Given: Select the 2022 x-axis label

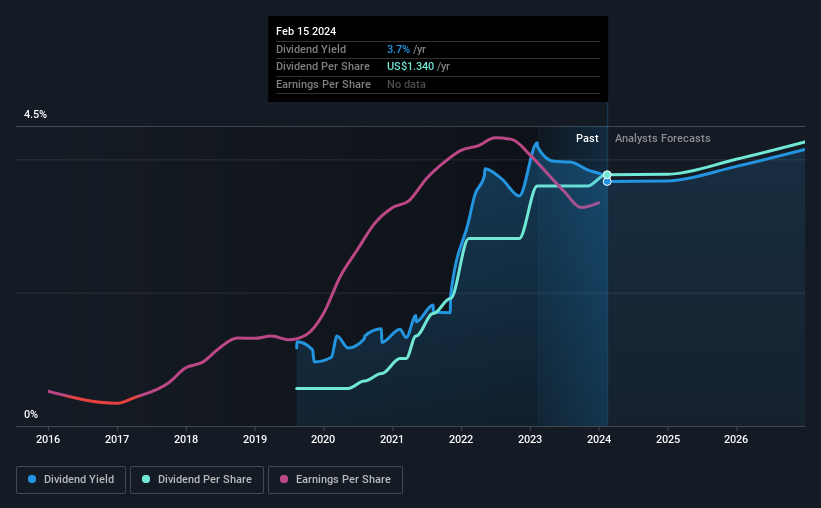Looking at the screenshot, I should (461, 439).
